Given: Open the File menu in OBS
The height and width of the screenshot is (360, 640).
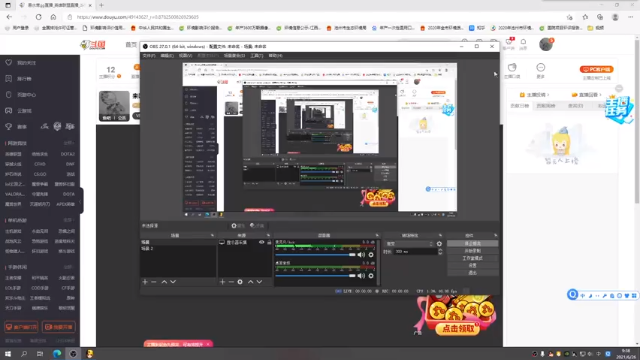Looking at the screenshot, I should point(149,56).
